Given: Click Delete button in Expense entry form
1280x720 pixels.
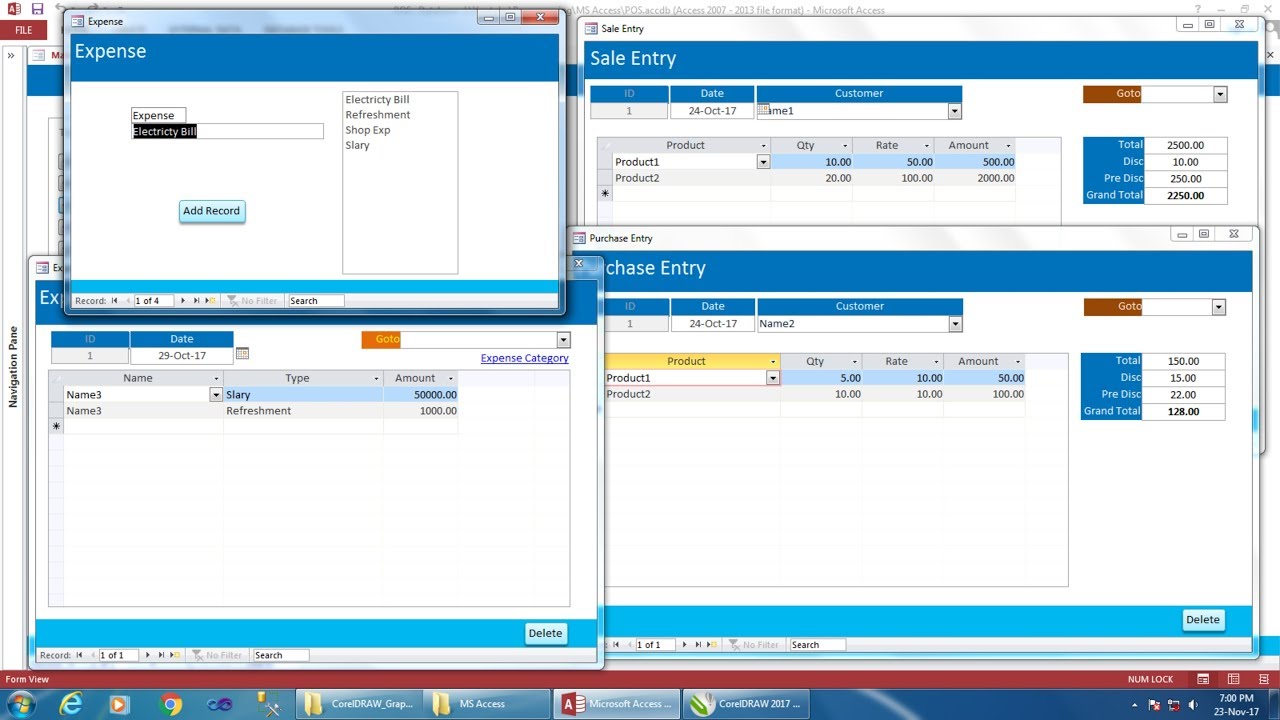Looking at the screenshot, I should tap(545, 633).
